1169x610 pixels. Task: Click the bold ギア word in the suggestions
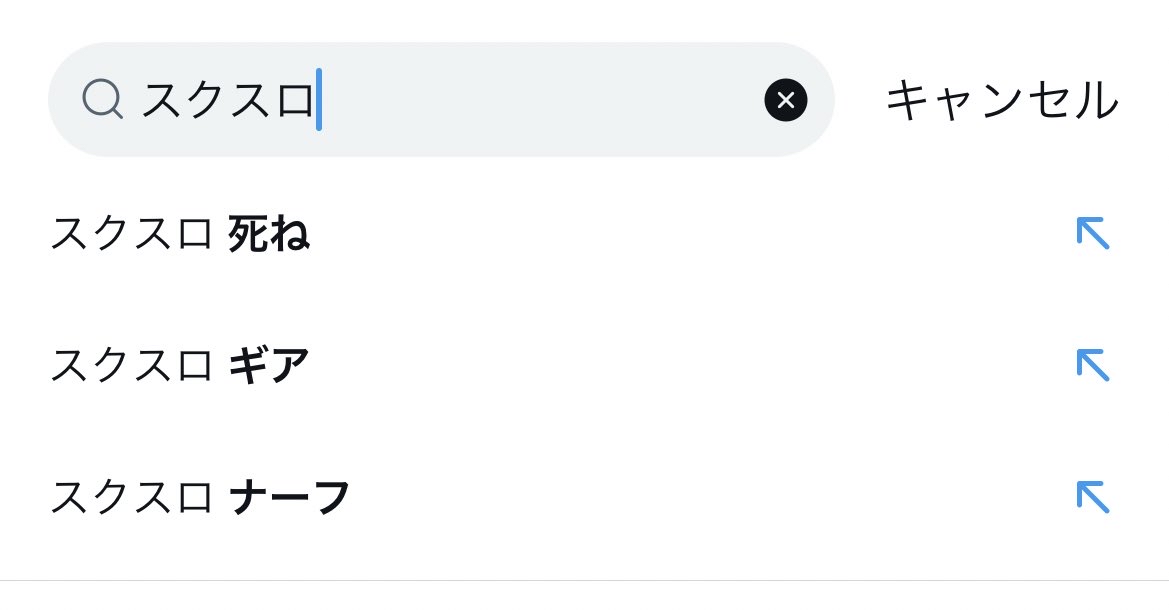tap(269, 365)
